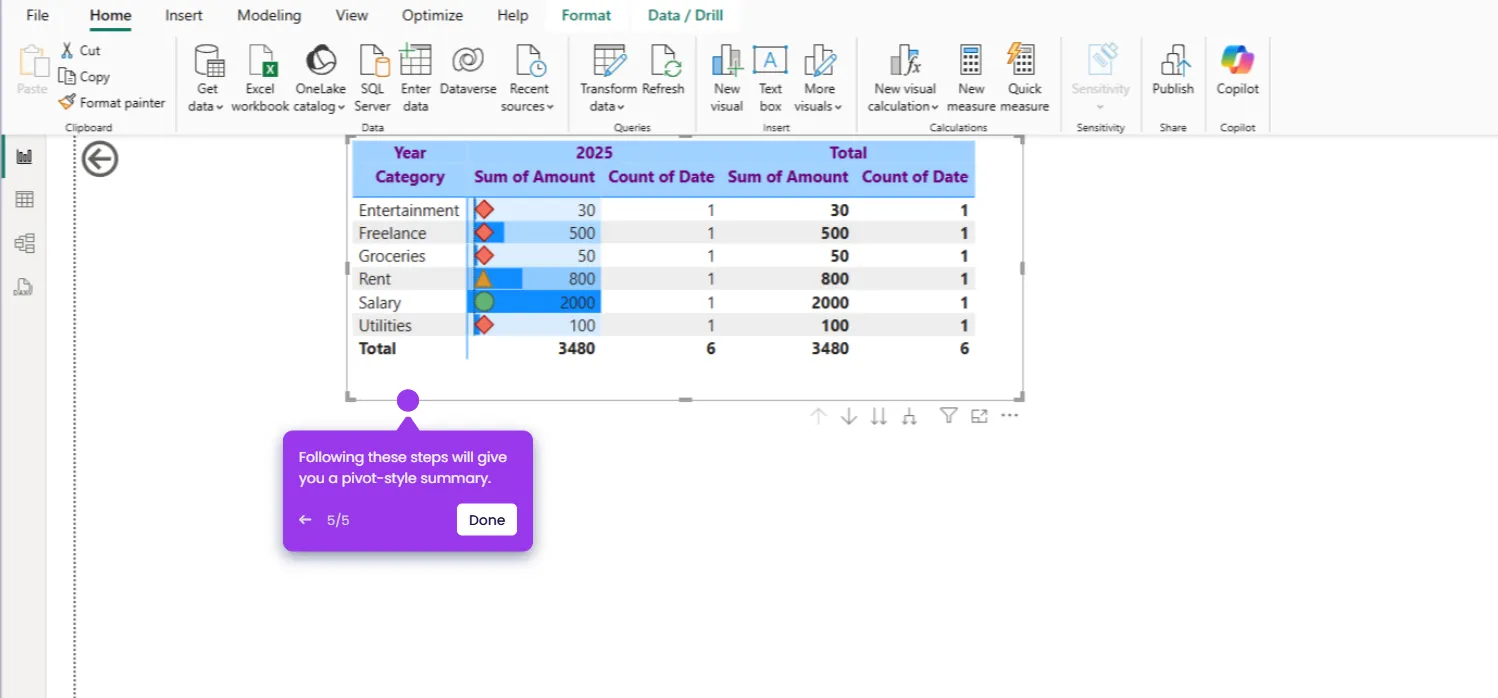Switch to the Help tab
1498x698 pixels.
point(513,15)
